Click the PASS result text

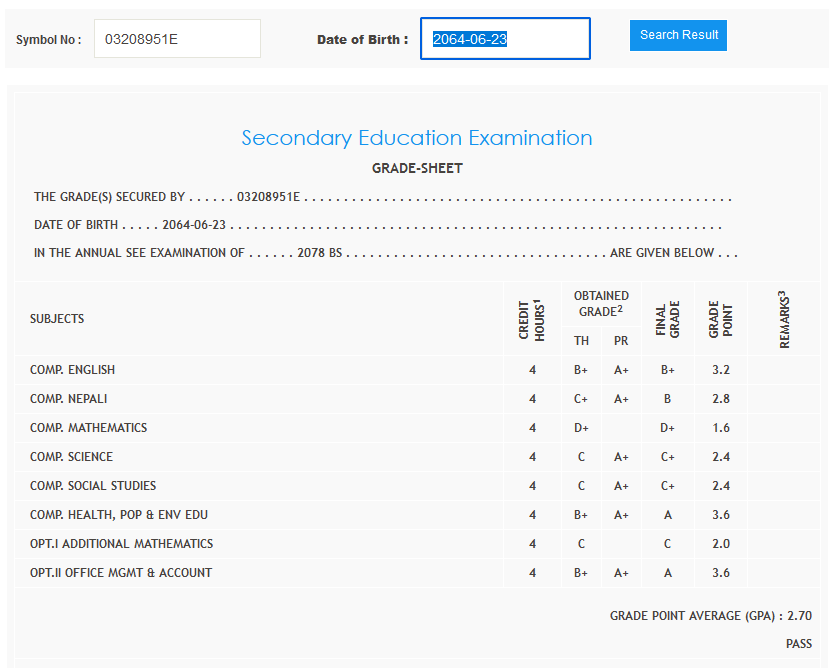(798, 644)
